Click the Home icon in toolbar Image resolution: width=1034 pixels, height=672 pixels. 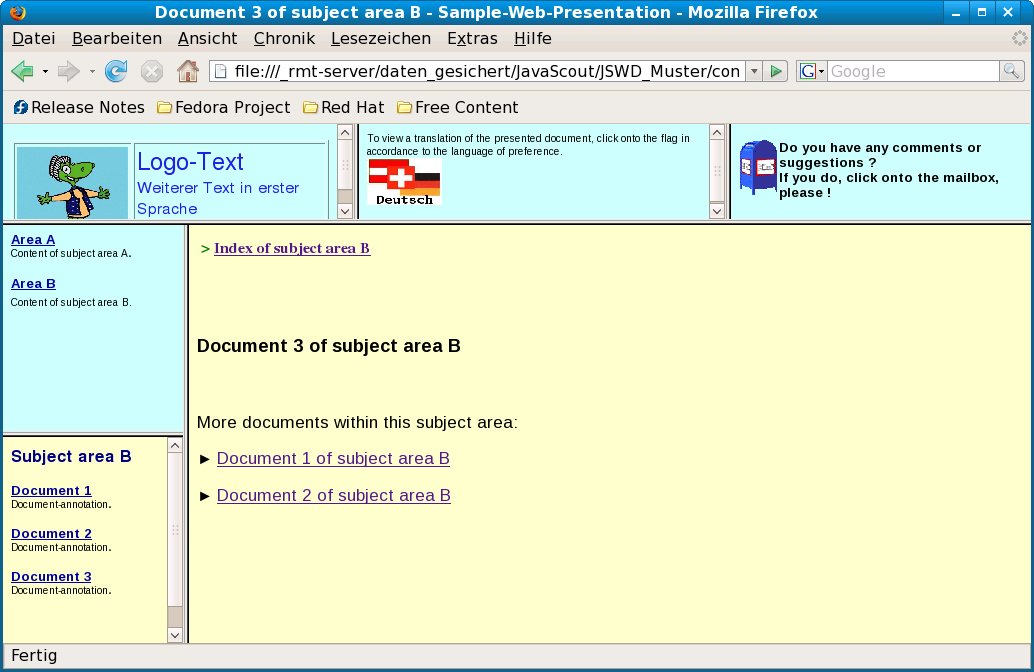pyautogui.click(x=187, y=71)
